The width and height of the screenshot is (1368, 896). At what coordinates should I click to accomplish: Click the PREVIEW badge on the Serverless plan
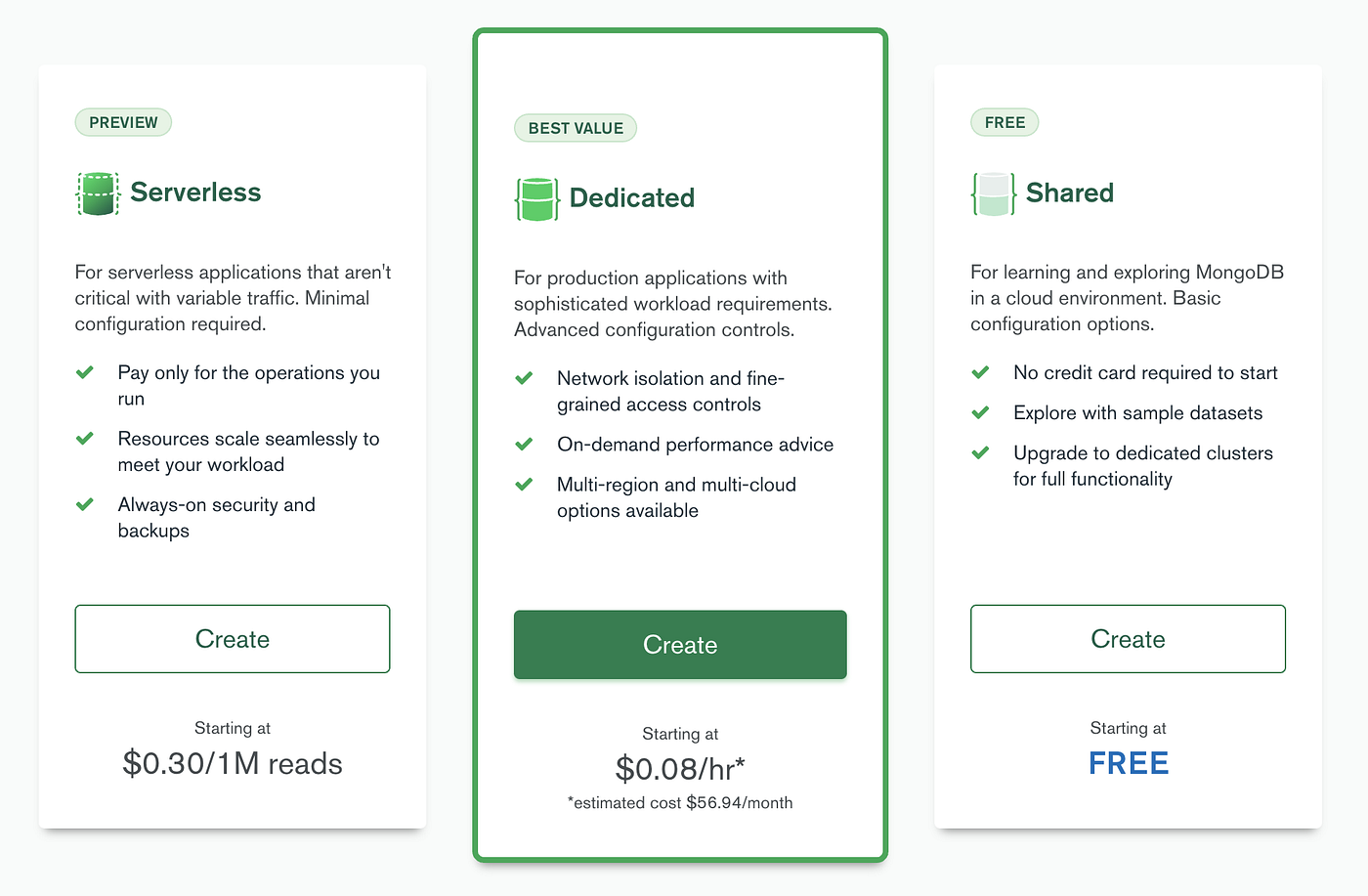tap(123, 122)
